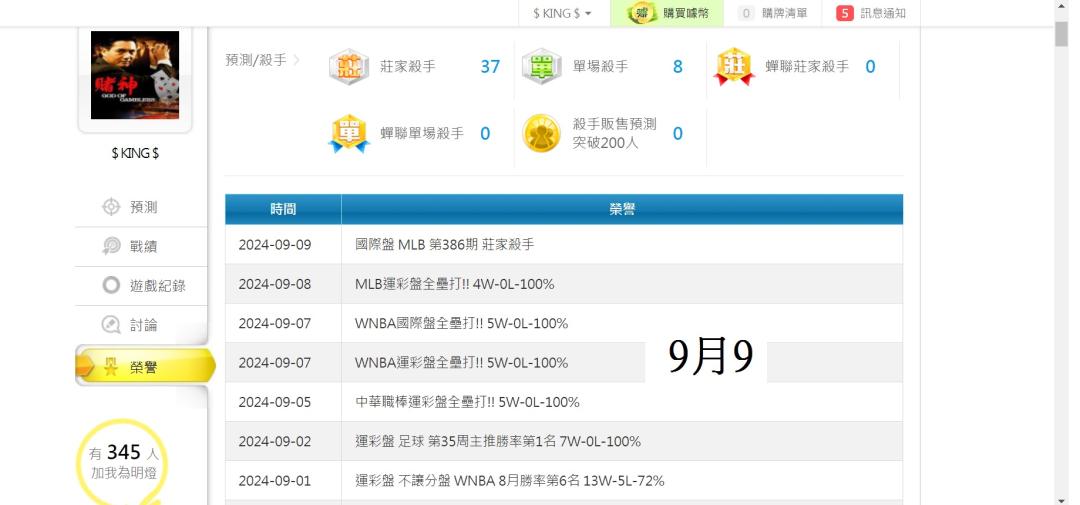Click WNBA運彩盤全壘打!! 5W-0L-100% row
This screenshot has height=505, width=1080.
[x=564, y=362]
